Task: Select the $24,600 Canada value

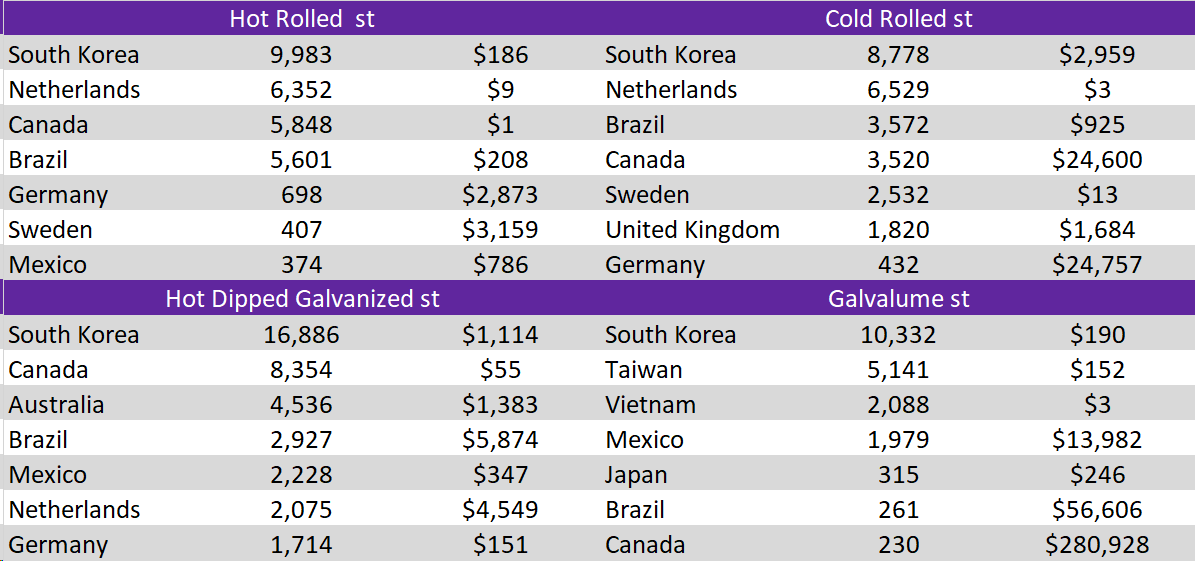Action: pyautogui.click(x=1097, y=160)
